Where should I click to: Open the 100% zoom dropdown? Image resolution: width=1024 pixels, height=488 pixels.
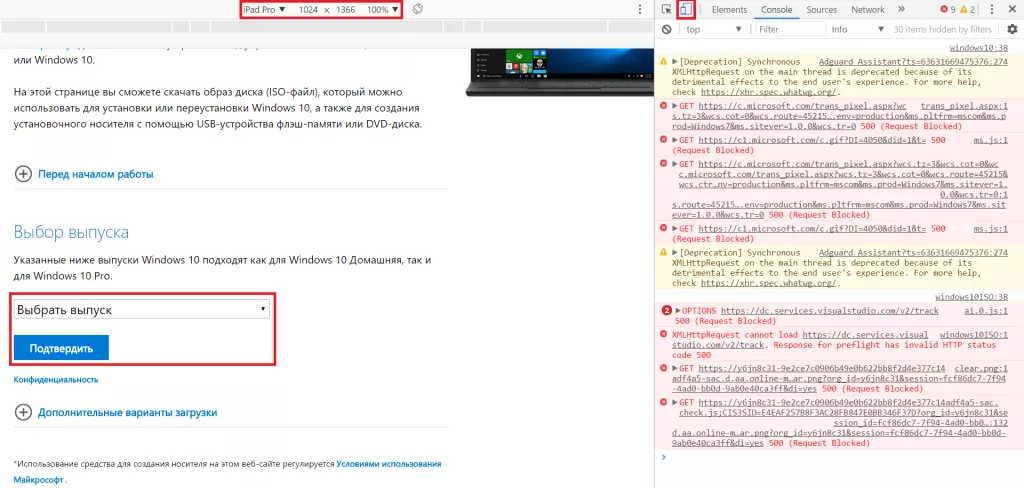(x=382, y=10)
